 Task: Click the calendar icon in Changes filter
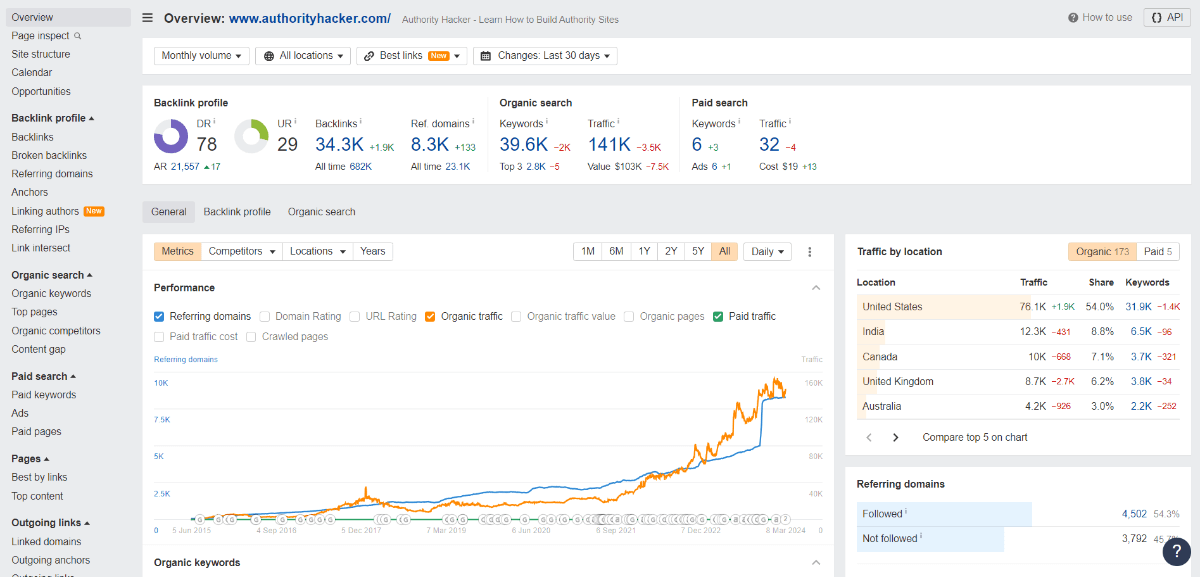coord(486,56)
